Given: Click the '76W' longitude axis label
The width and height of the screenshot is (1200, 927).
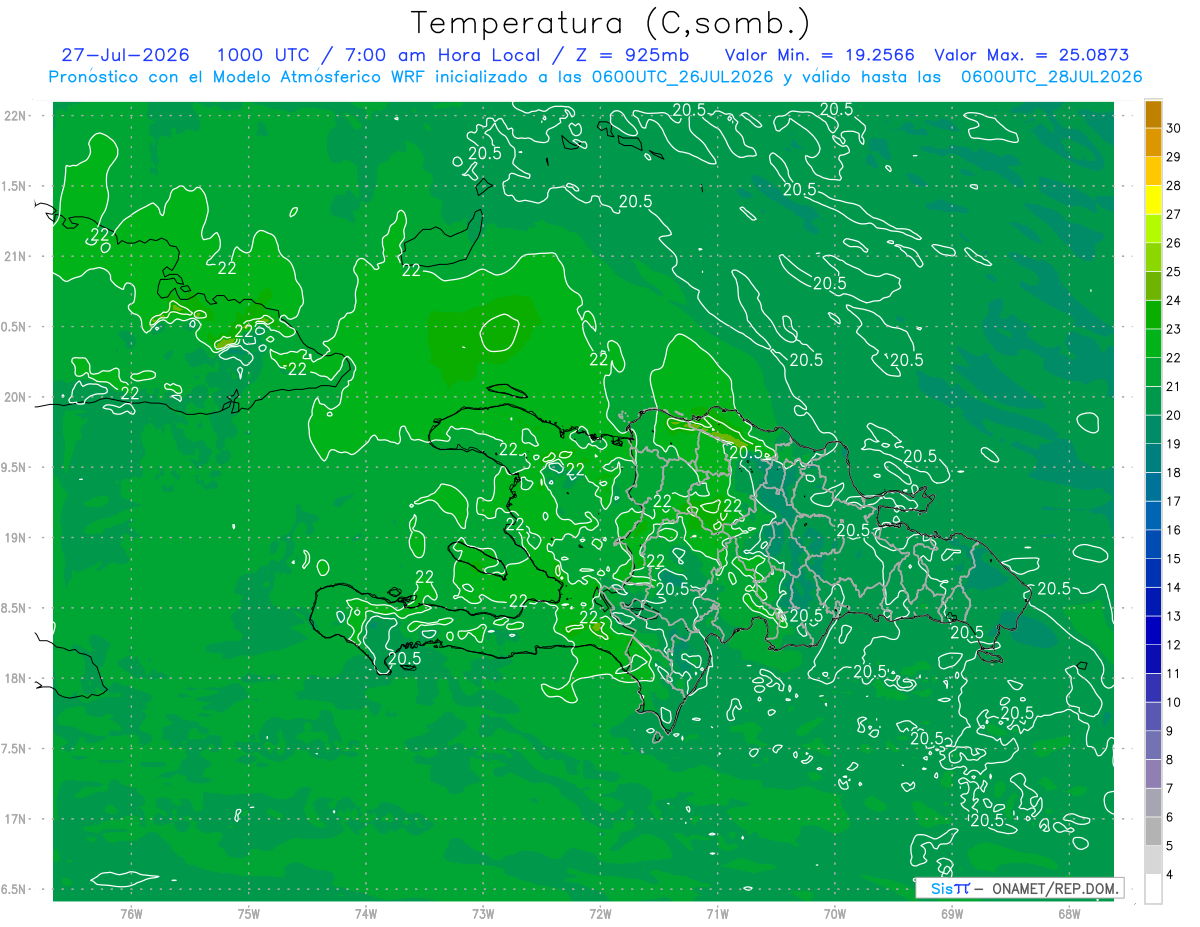Looking at the screenshot, I should 131,914.
